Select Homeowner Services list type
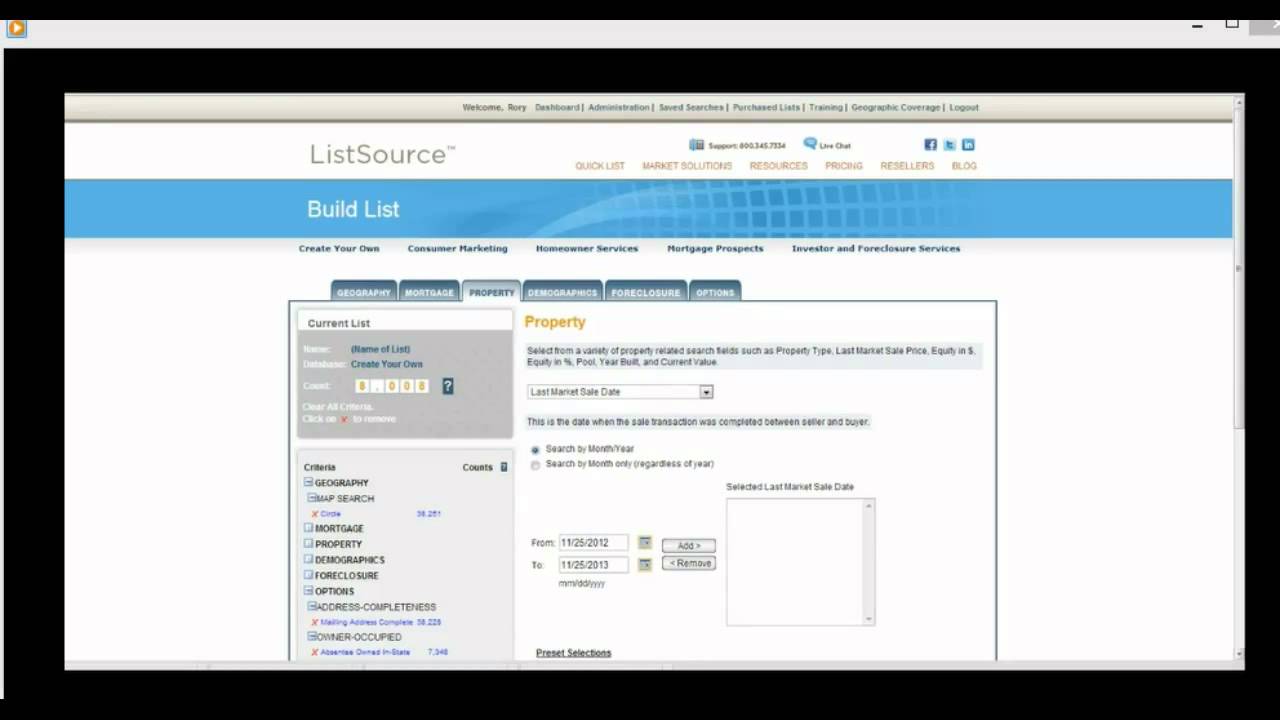Screen dimensions: 1280x720 pos(587,248)
